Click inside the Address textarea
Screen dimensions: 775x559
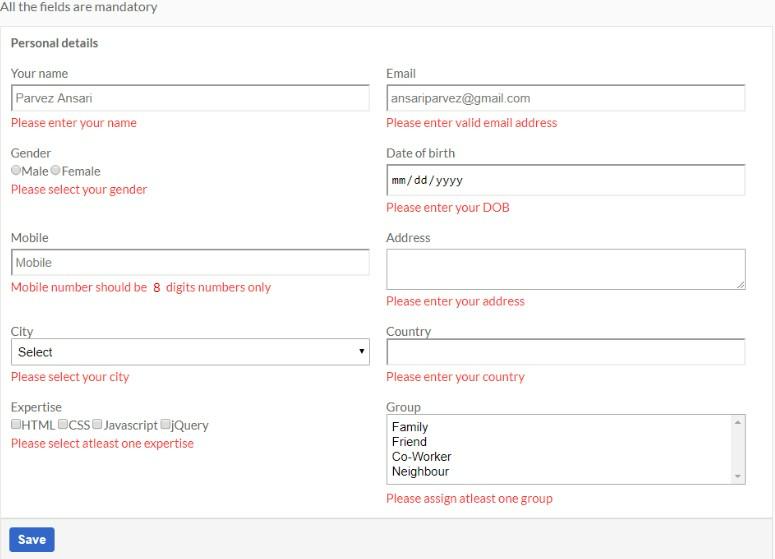pyautogui.click(x=566, y=269)
